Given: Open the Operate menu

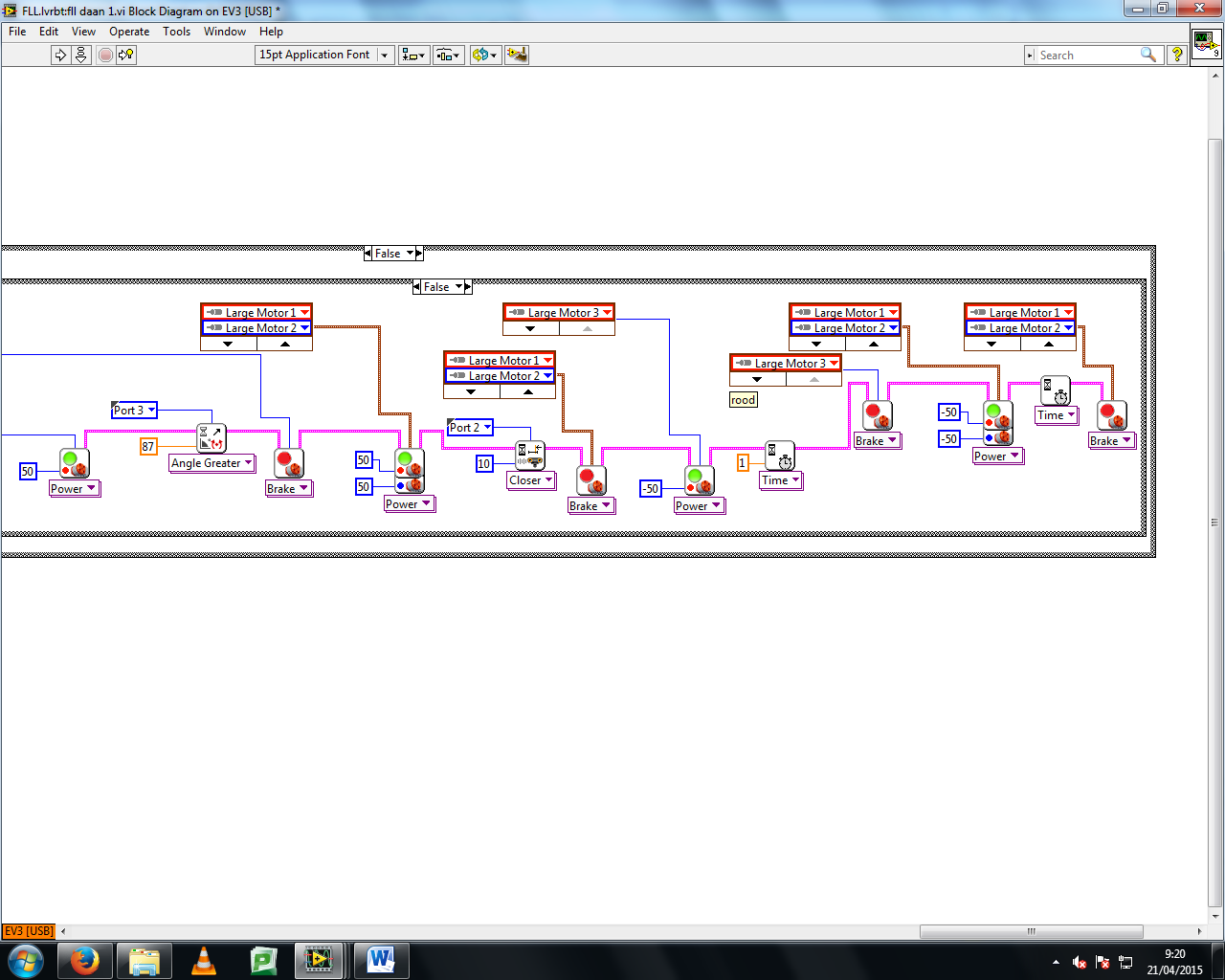Looking at the screenshot, I should (129, 32).
